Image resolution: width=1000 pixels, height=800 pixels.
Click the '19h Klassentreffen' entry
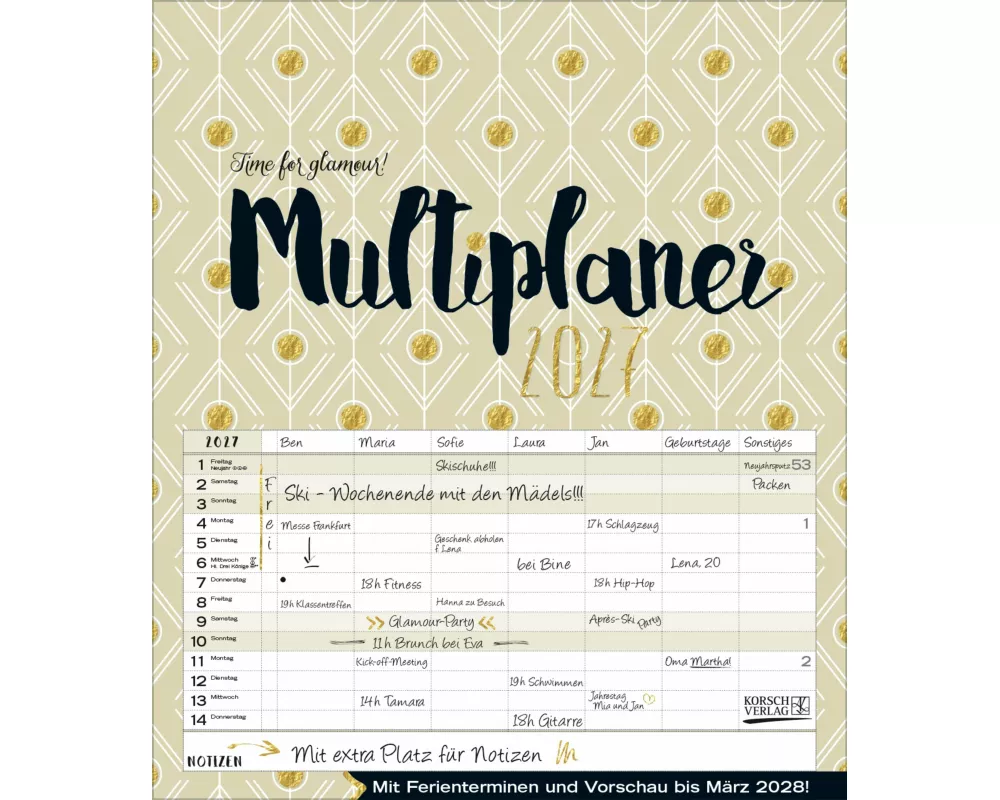click(316, 604)
